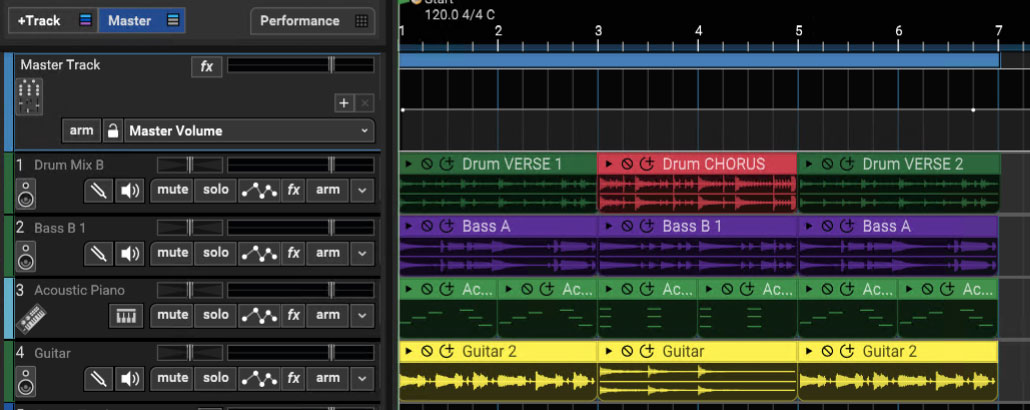Arm Drum Mix B for recording
This screenshot has height=410, width=1030.
pos(328,190)
